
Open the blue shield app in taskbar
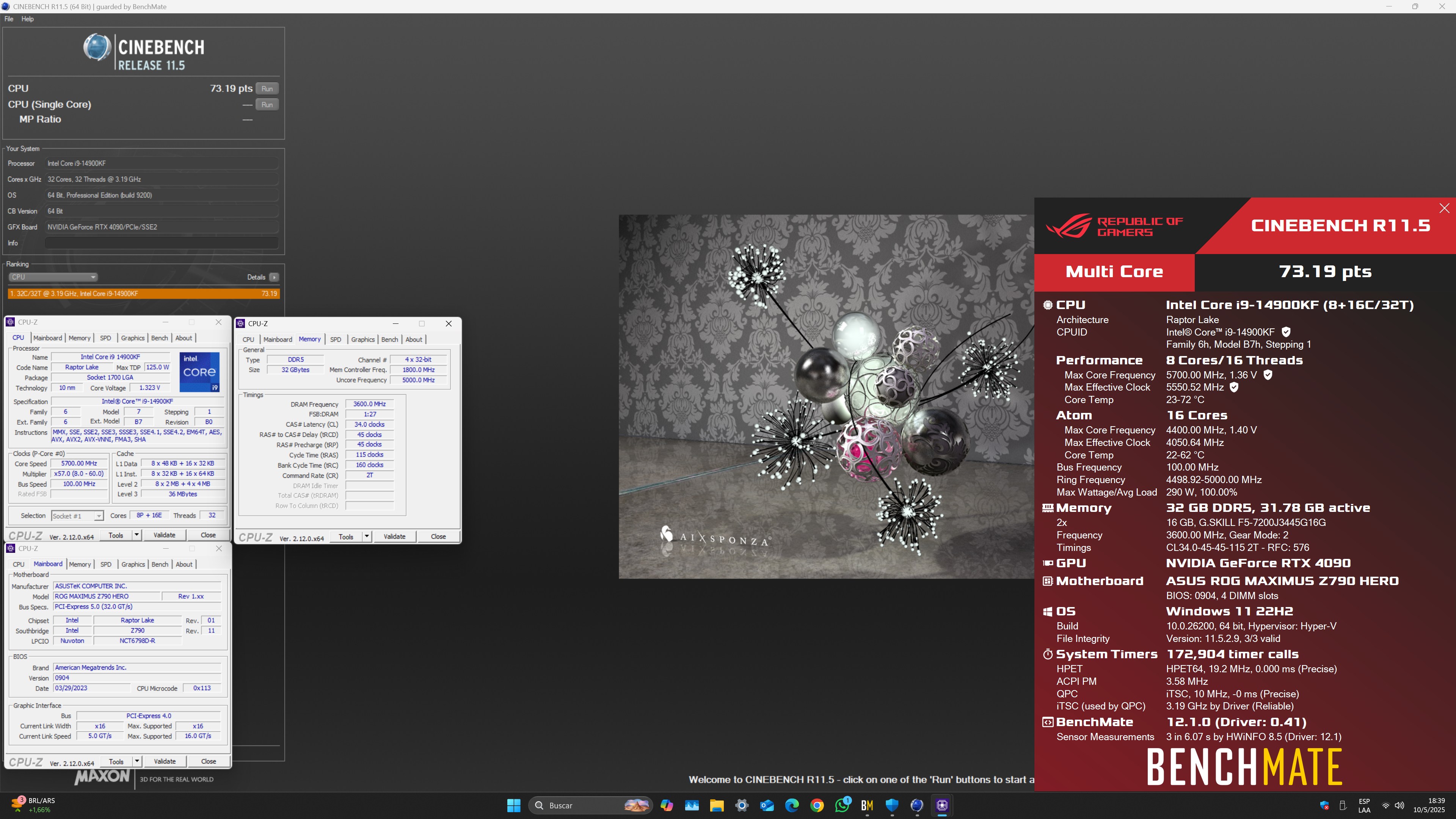pyautogui.click(x=892, y=805)
